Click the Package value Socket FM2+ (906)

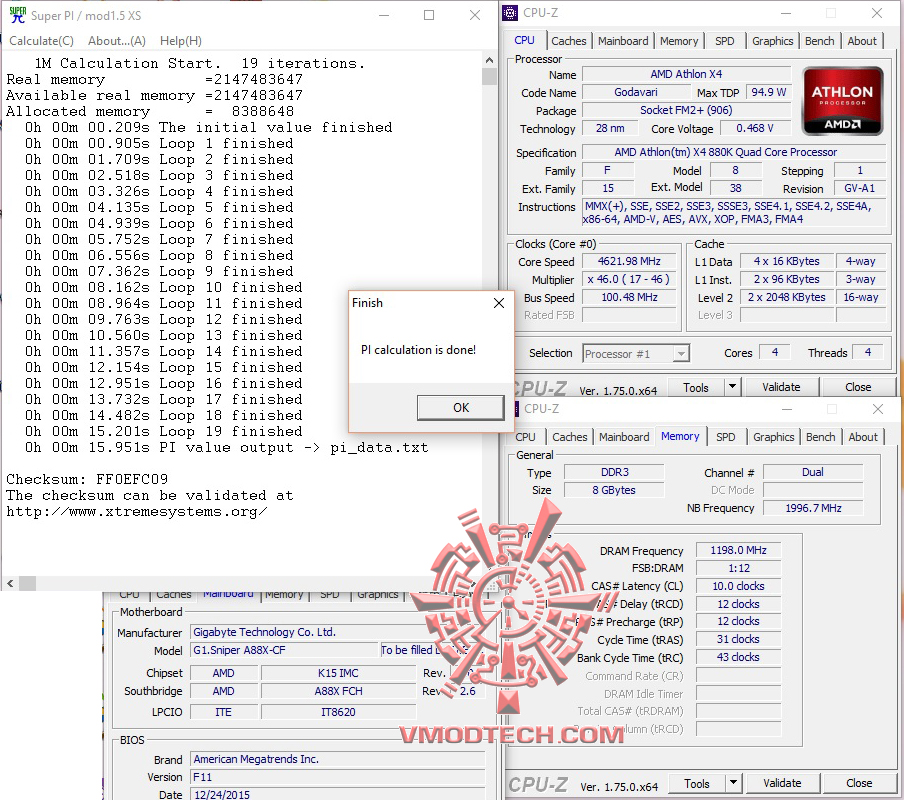(x=686, y=110)
